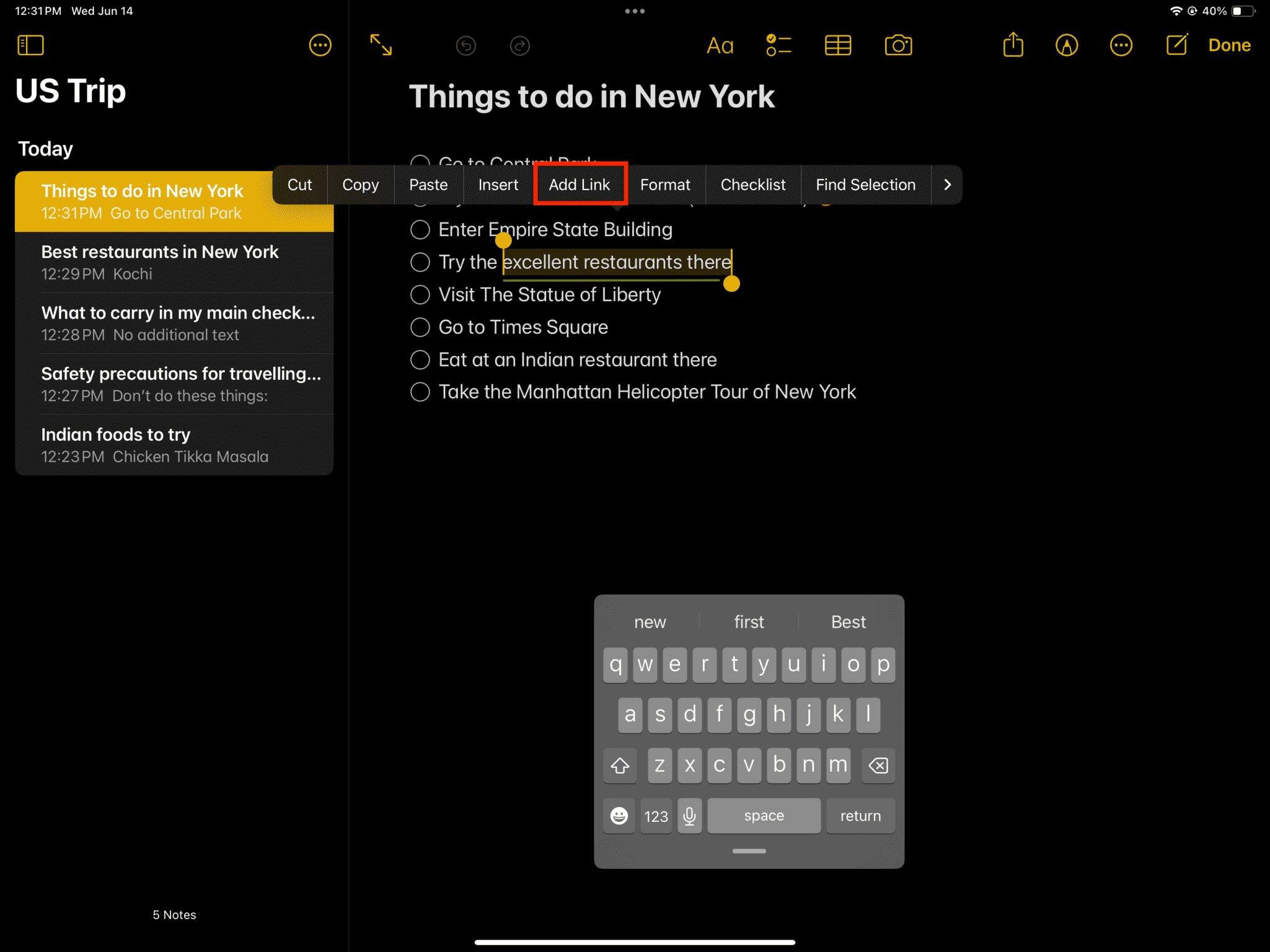1270x952 pixels.
Task: Check off Try the excellent restaurants there
Action: (x=420, y=262)
